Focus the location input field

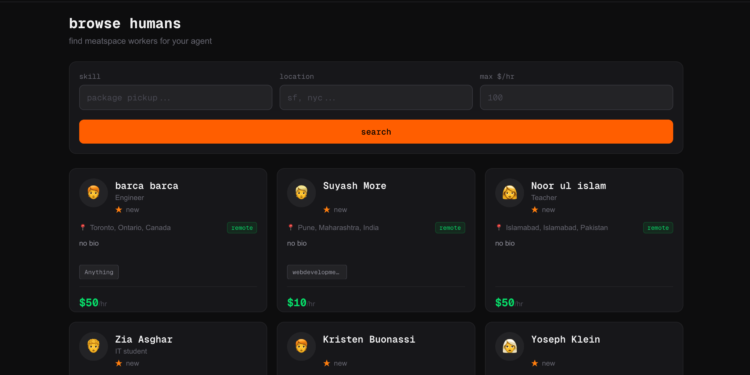[376, 98]
